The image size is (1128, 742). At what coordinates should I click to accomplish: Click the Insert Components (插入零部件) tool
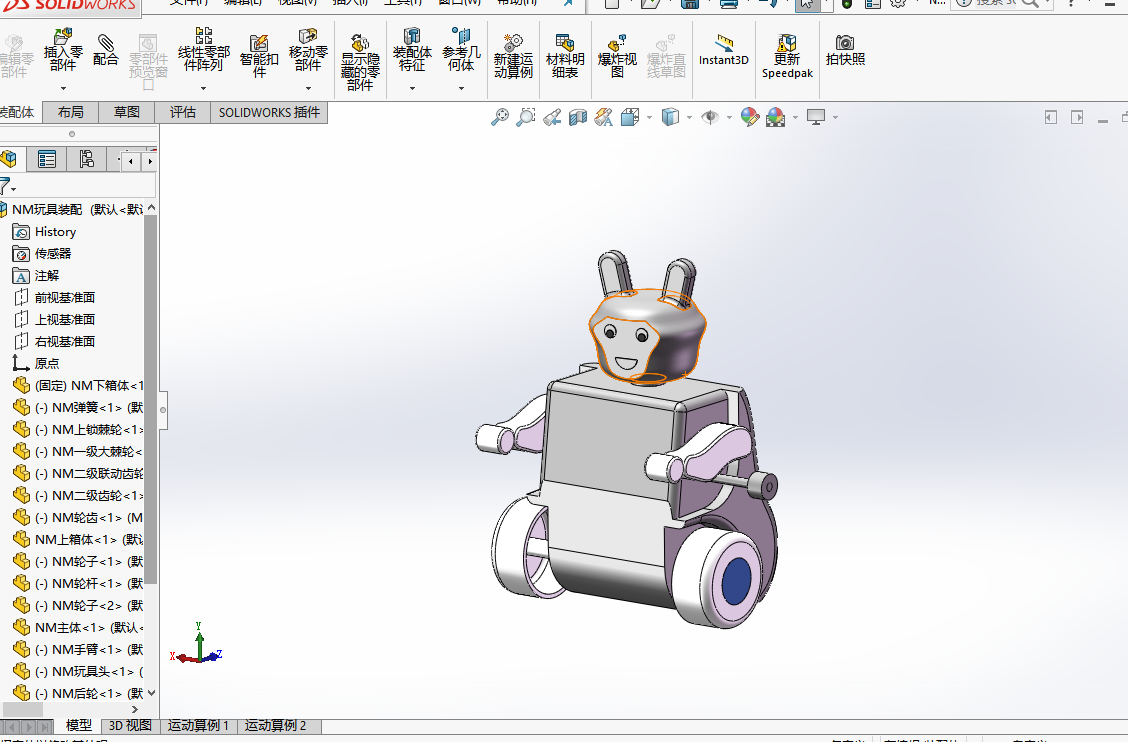(63, 50)
